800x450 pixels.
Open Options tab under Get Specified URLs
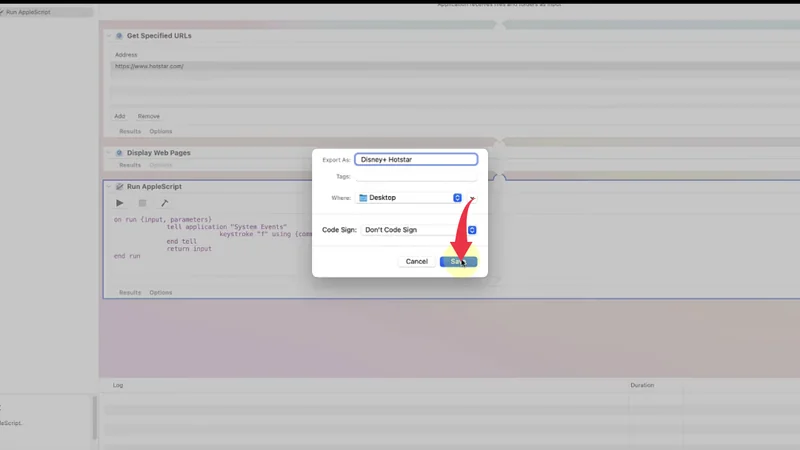(x=161, y=131)
